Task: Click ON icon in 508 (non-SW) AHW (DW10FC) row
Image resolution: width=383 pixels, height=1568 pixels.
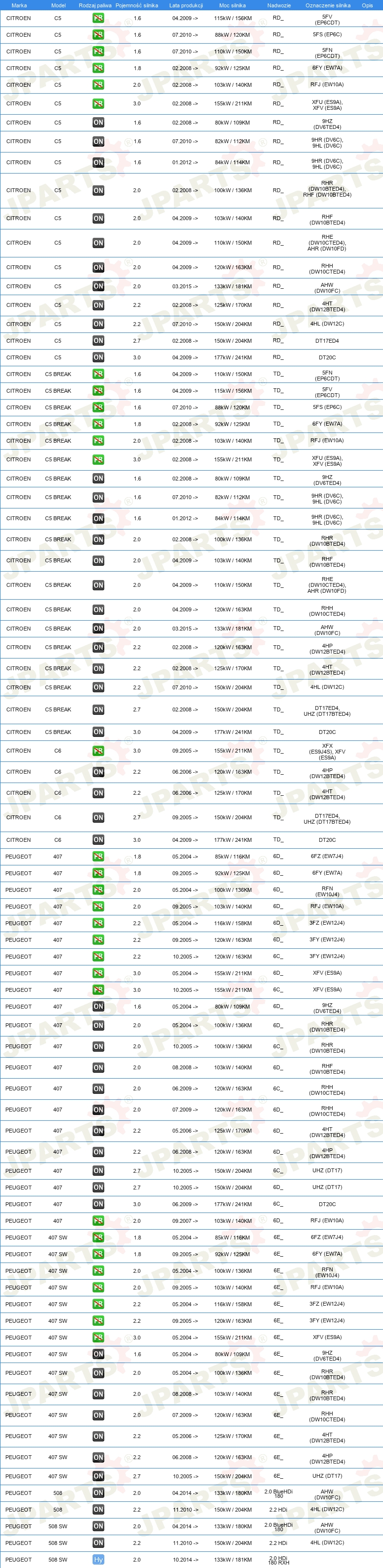Action: pyautogui.click(x=98, y=1493)
